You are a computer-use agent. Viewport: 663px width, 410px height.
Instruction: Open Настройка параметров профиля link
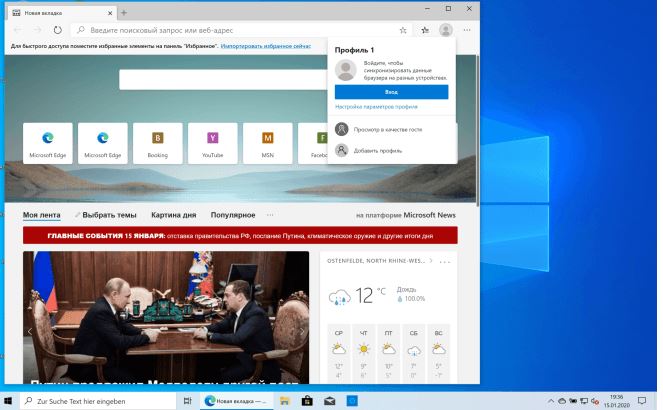[362, 106]
